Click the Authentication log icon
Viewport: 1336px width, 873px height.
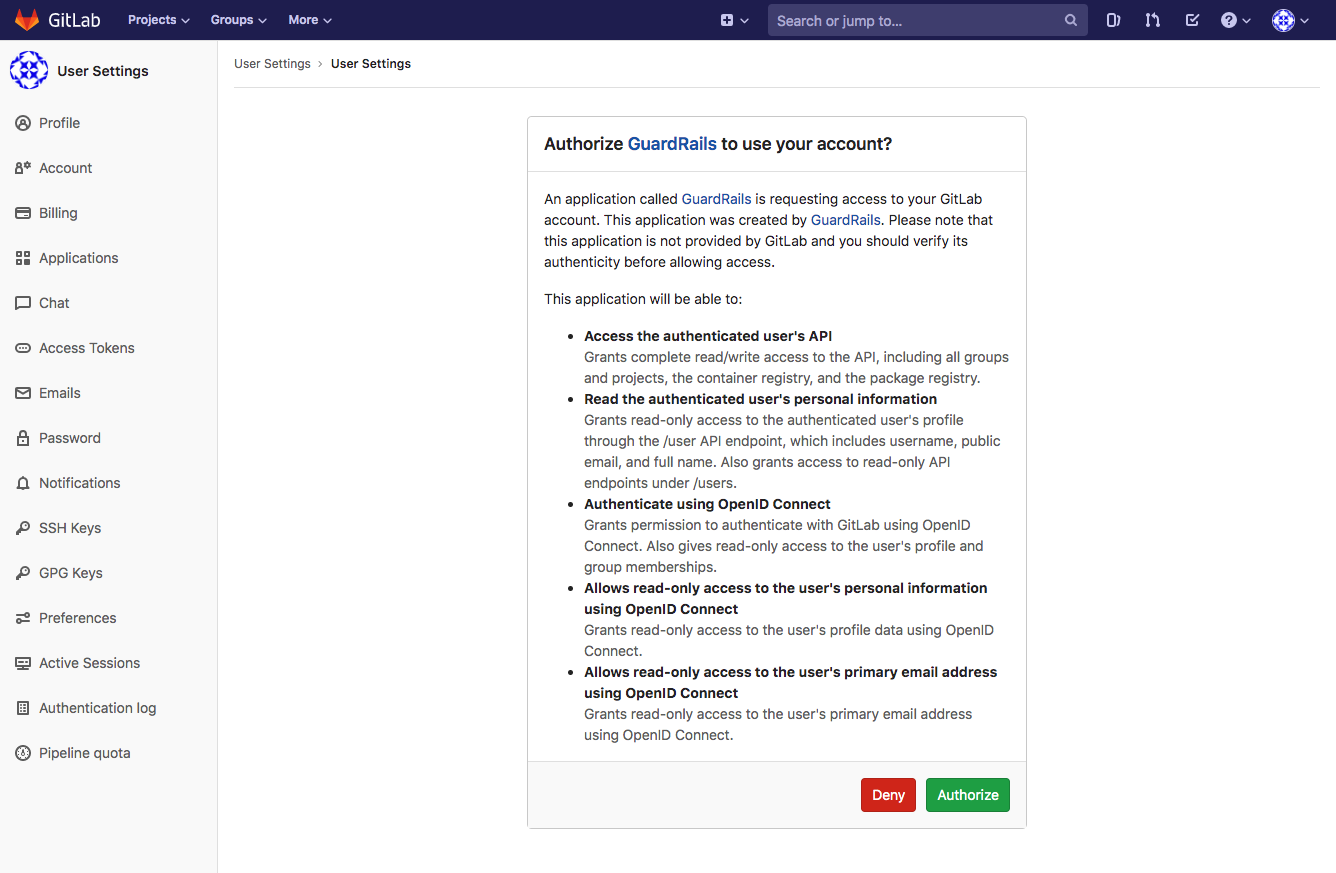point(23,708)
